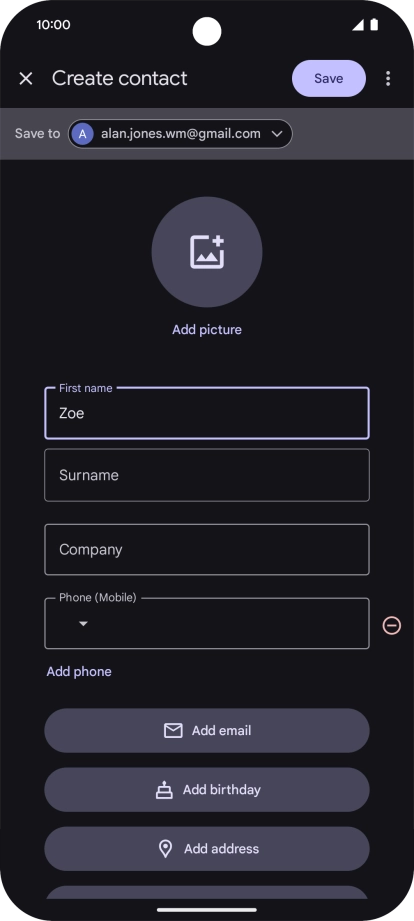Image resolution: width=414 pixels, height=921 pixels.
Task: Select the Surname input field
Action: [x=207, y=475]
